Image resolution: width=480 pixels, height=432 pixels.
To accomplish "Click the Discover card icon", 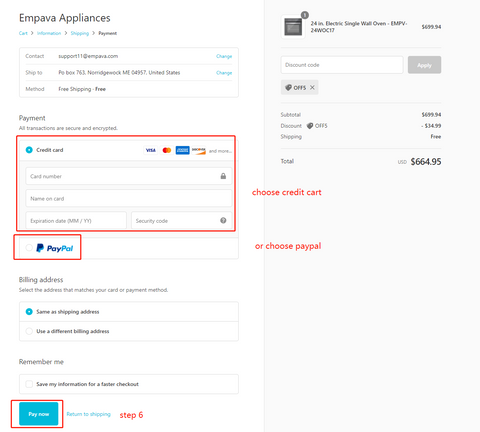I will click(x=199, y=150).
